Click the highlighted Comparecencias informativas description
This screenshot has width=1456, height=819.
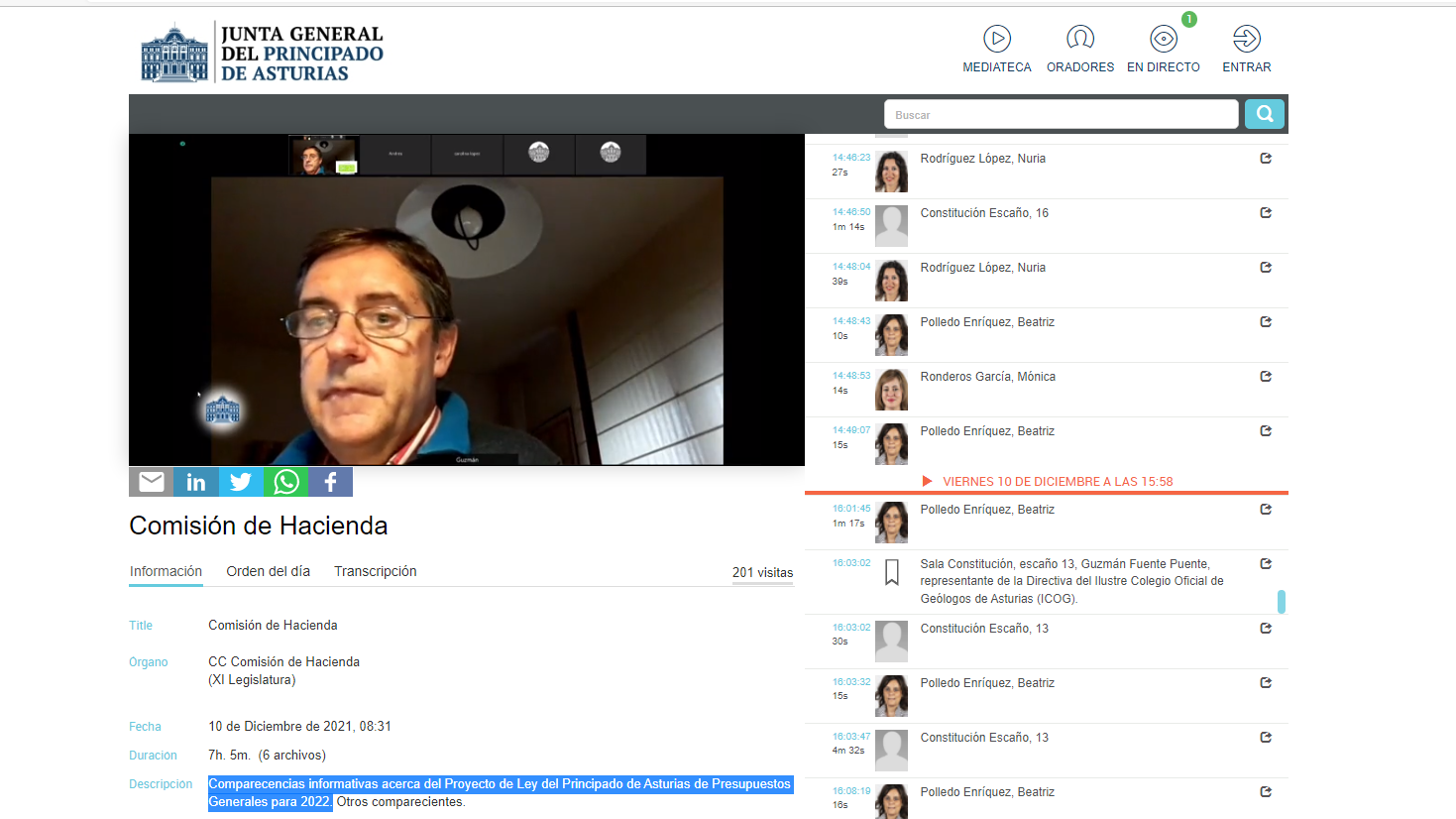[500, 793]
